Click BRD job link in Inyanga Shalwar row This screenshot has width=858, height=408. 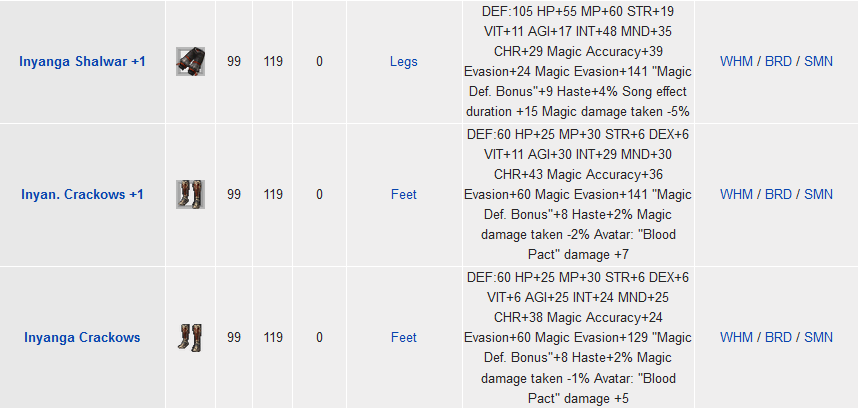778,61
